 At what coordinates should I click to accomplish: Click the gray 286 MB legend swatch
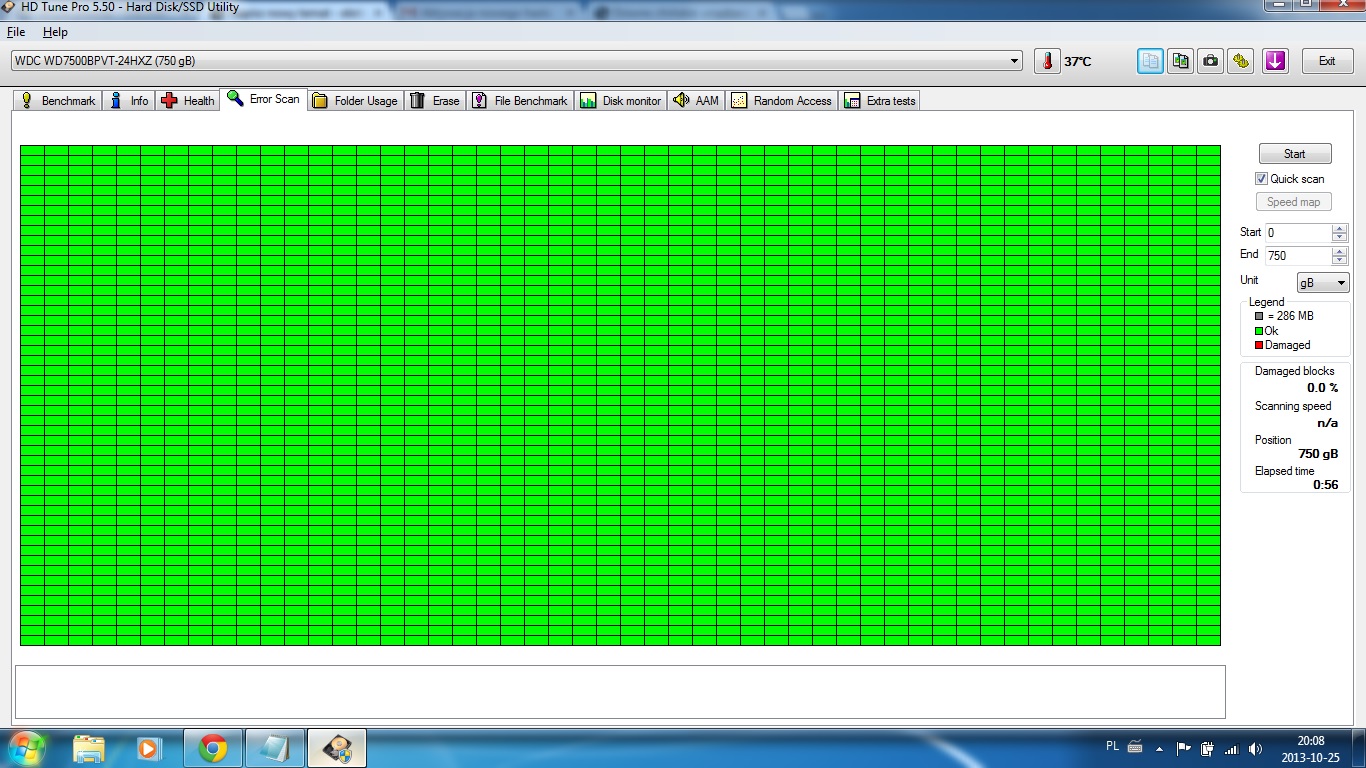coord(1259,316)
